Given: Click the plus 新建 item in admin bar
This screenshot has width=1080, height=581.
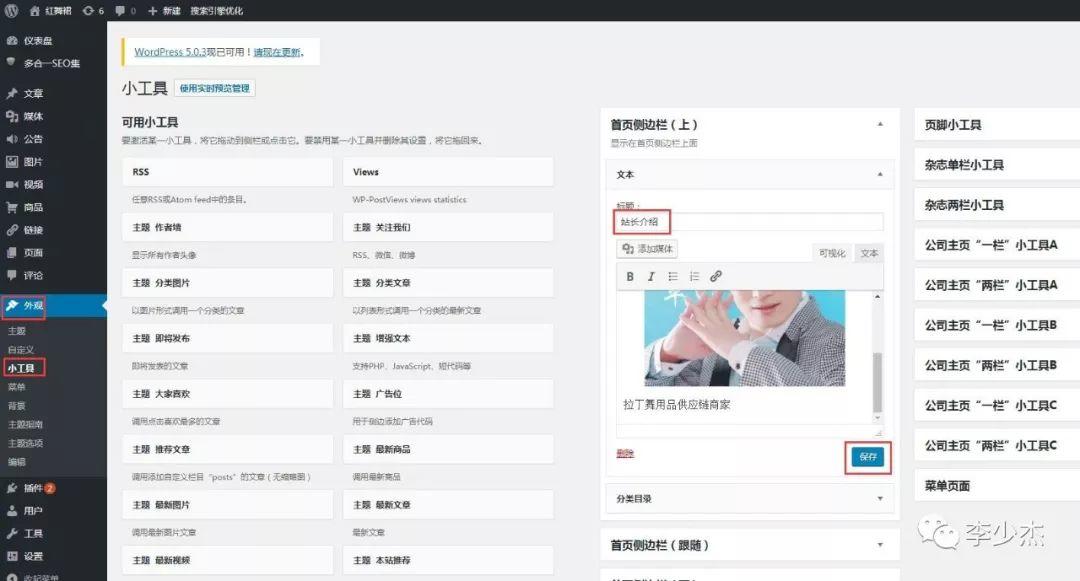Looking at the screenshot, I should point(164,10).
